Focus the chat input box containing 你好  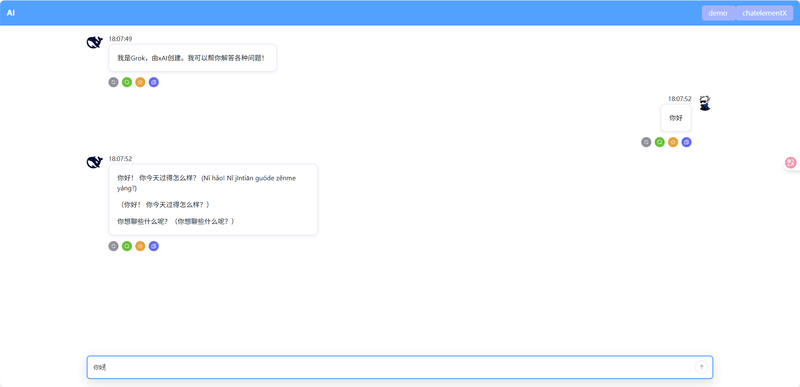(399, 367)
